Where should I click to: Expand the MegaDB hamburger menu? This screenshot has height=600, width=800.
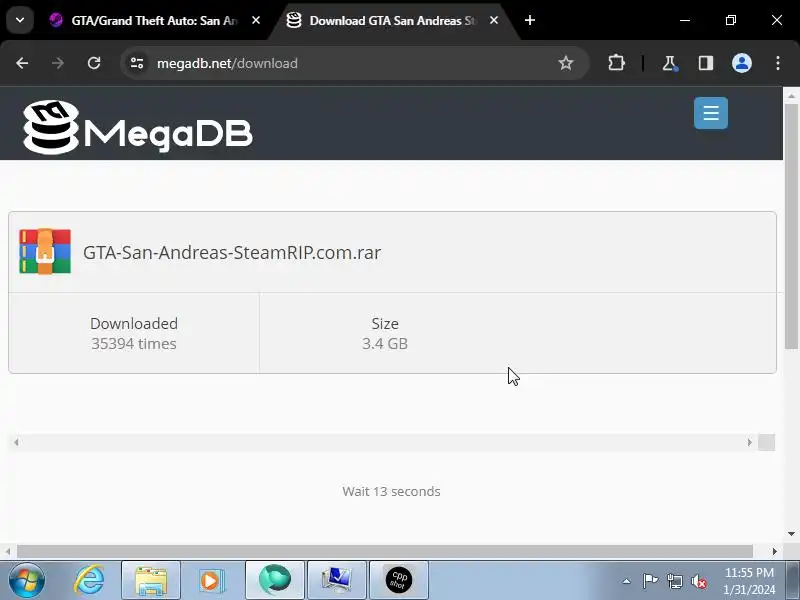pyautogui.click(x=711, y=113)
